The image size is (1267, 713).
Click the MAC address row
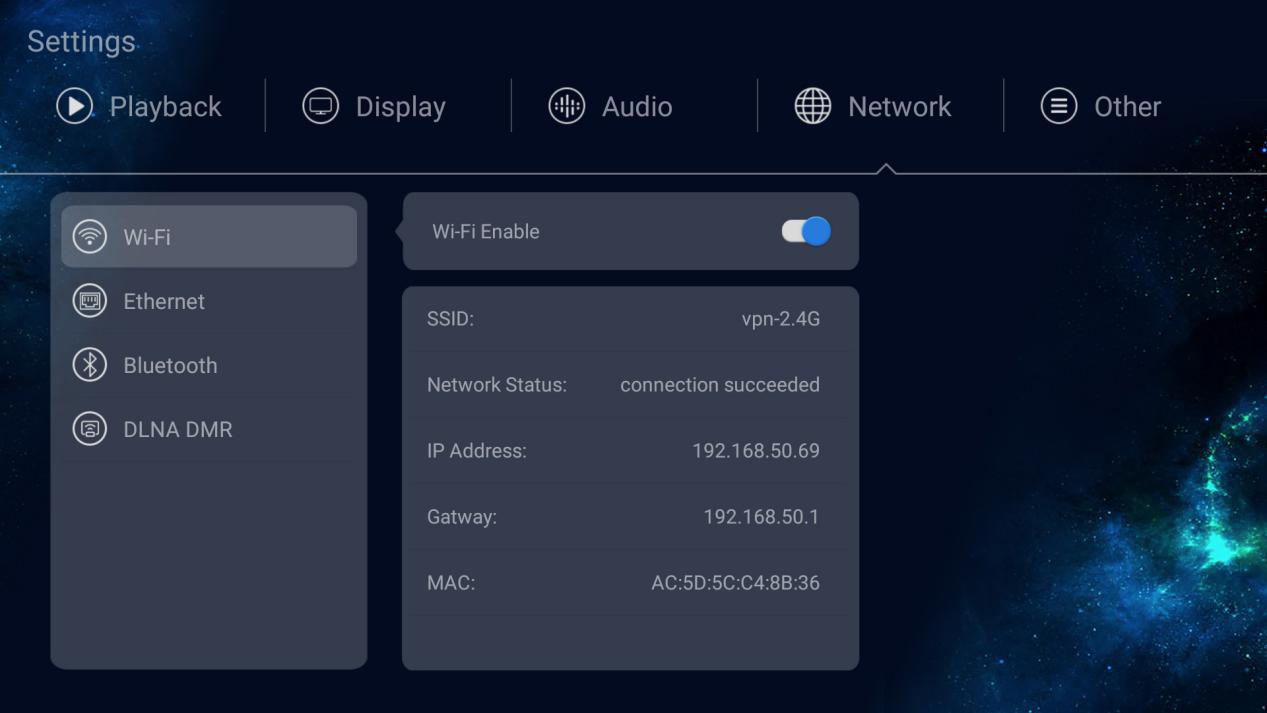630,583
